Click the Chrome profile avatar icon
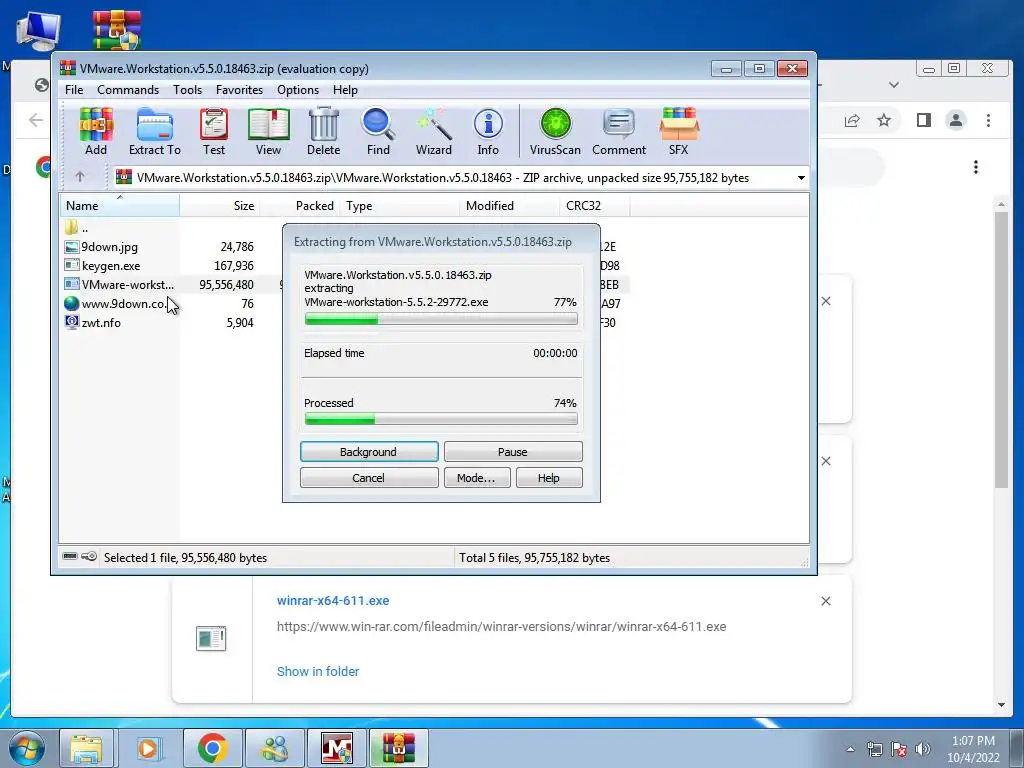The width and height of the screenshot is (1024, 768). click(955, 120)
